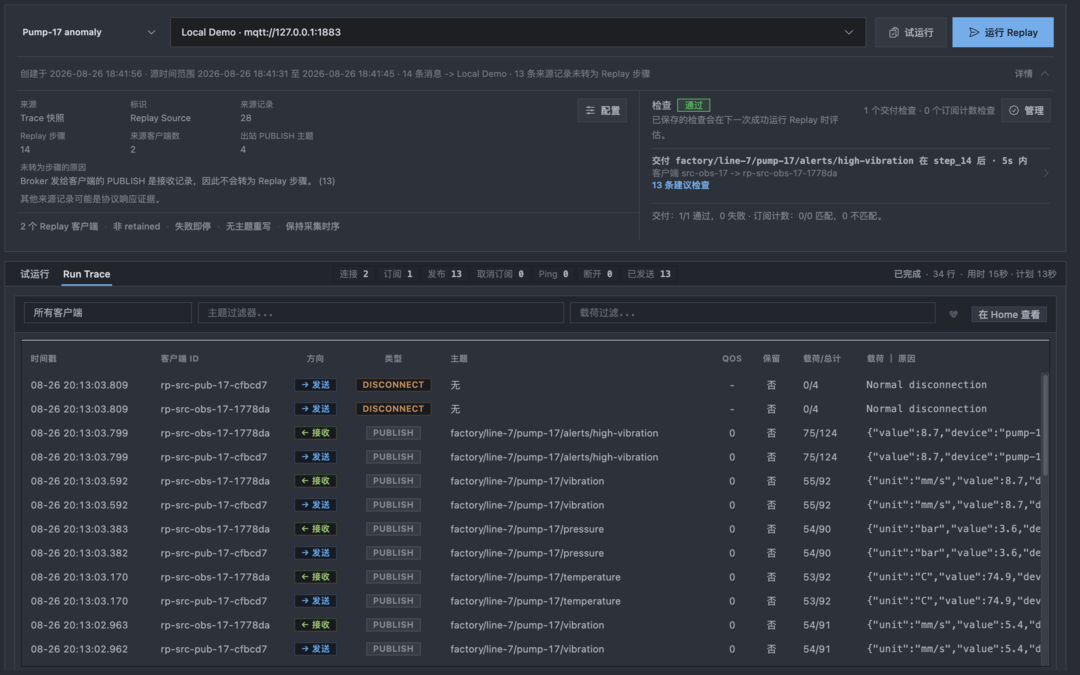Click the trace table vertical scrollbar
Screen dimensions: 1080x675
pos(1045,424)
